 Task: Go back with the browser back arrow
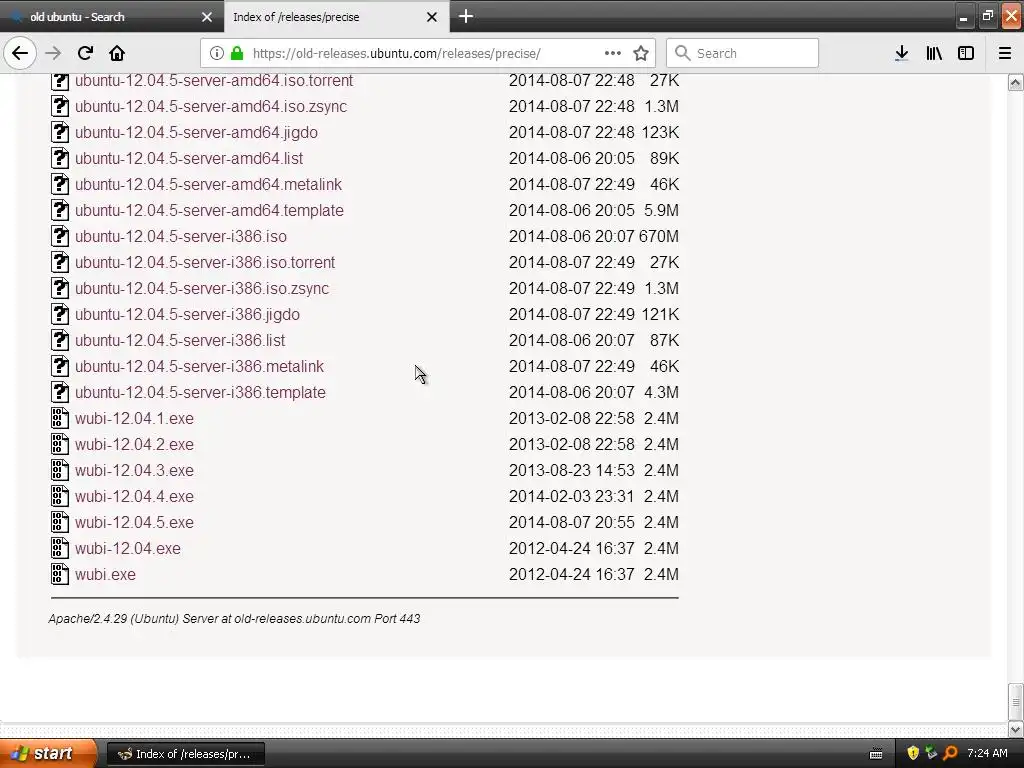(20, 54)
